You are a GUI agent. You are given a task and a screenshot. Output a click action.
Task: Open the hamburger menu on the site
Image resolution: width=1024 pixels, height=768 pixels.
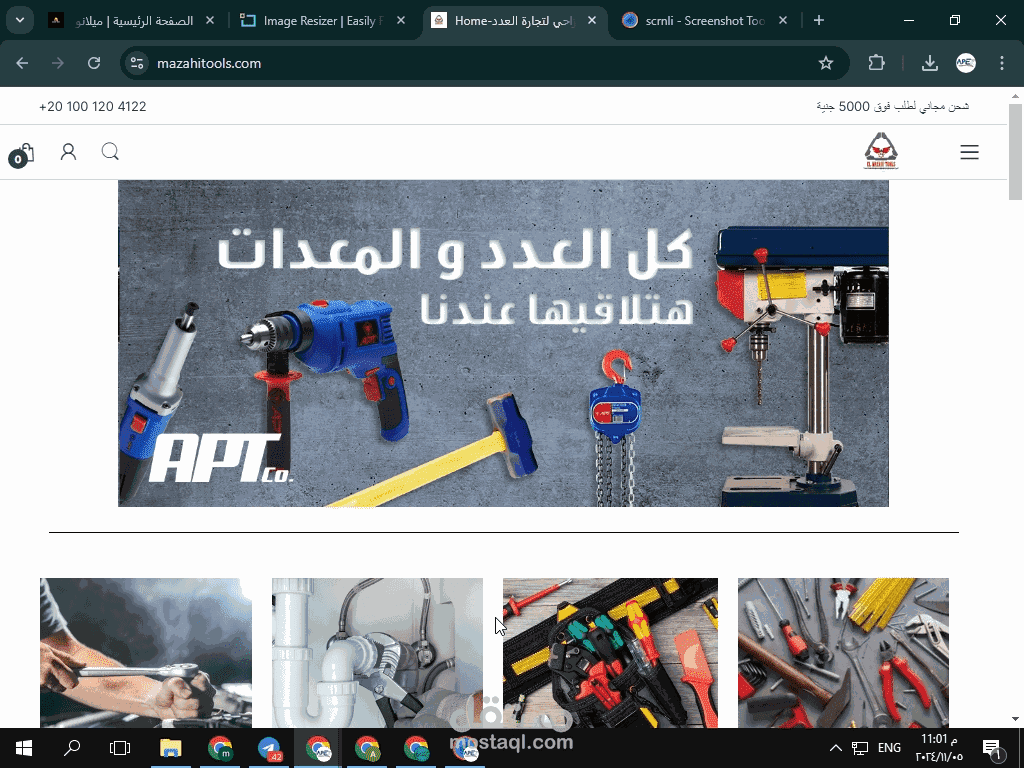pyautogui.click(x=969, y=152)
